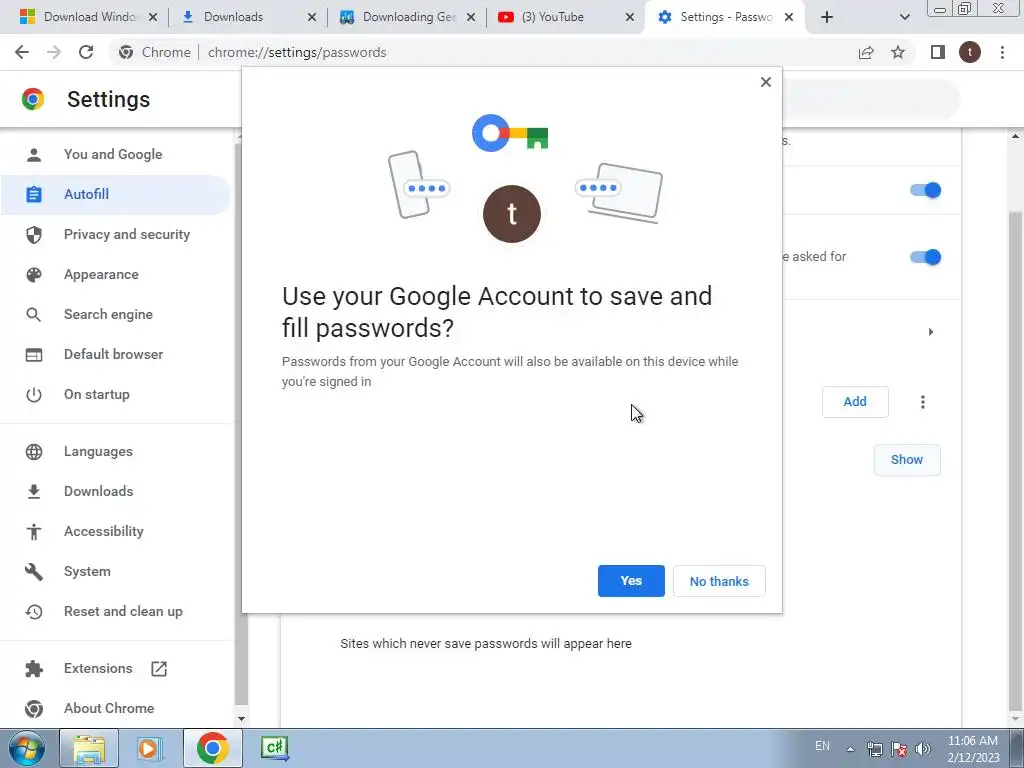The image size is (1024, 768).
Task: Click the share page icon
Action: (x=866, y=52)
